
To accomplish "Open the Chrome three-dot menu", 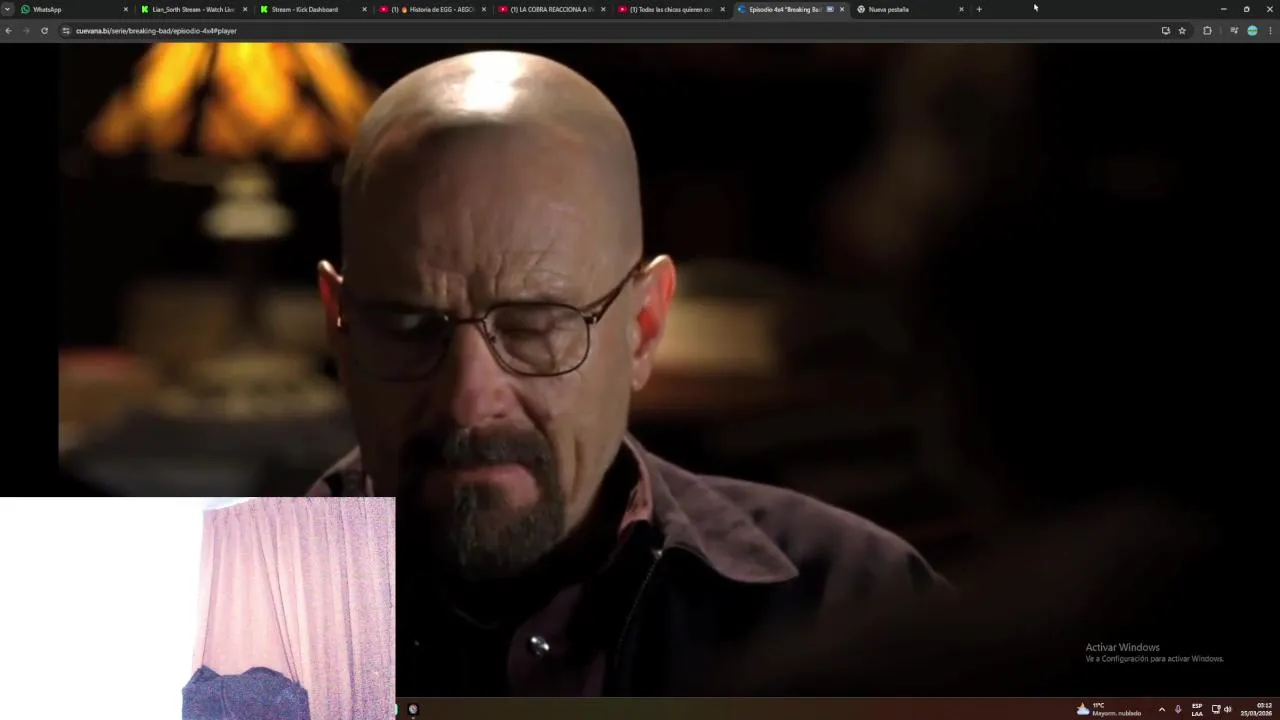I will click(x=1271, y=31).
